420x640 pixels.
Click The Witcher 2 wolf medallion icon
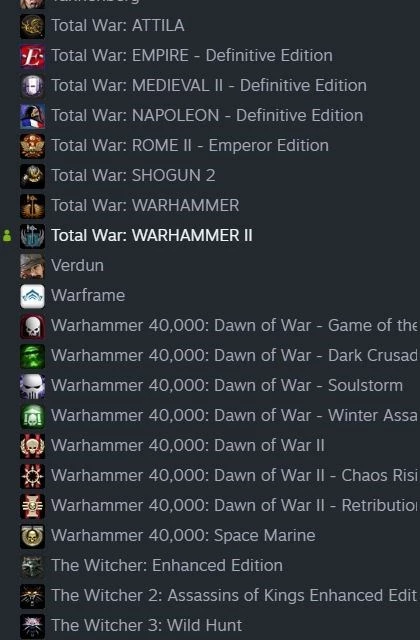32,596
